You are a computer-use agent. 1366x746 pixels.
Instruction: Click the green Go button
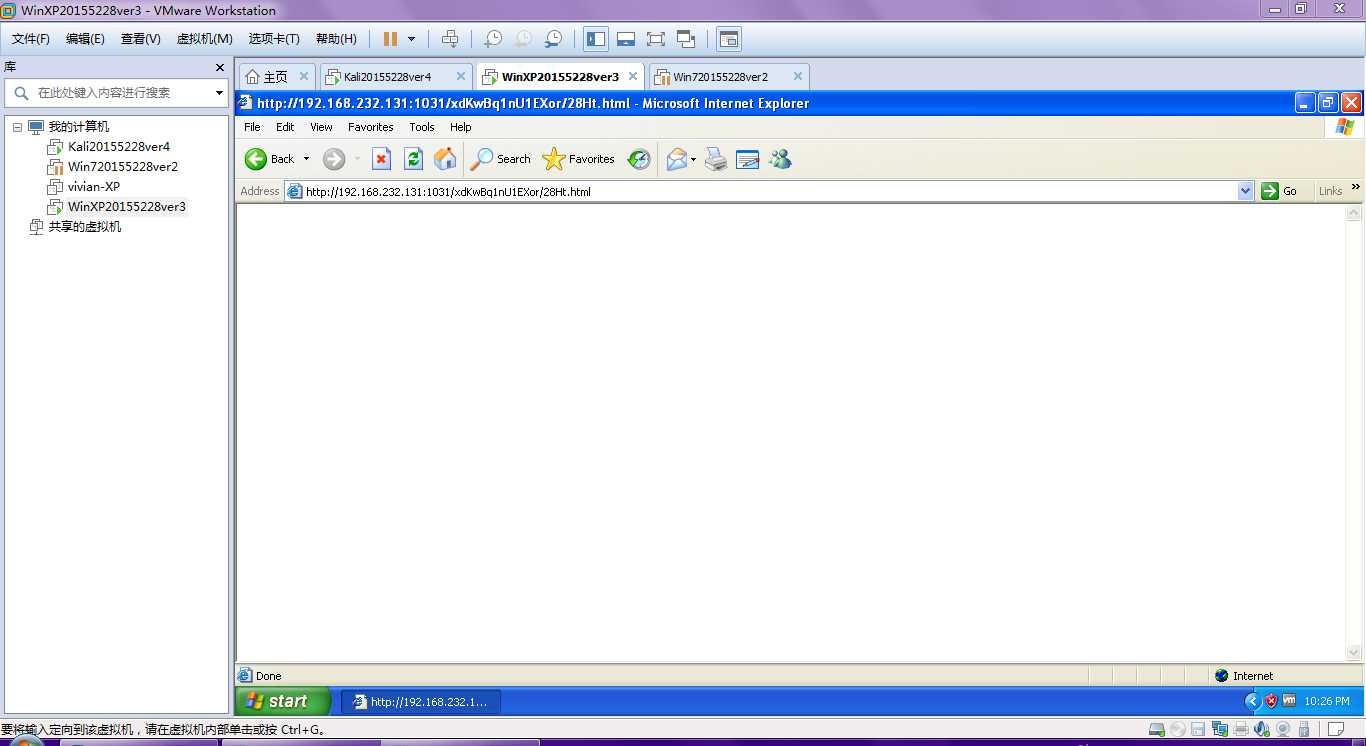(x=1280, y=191)
